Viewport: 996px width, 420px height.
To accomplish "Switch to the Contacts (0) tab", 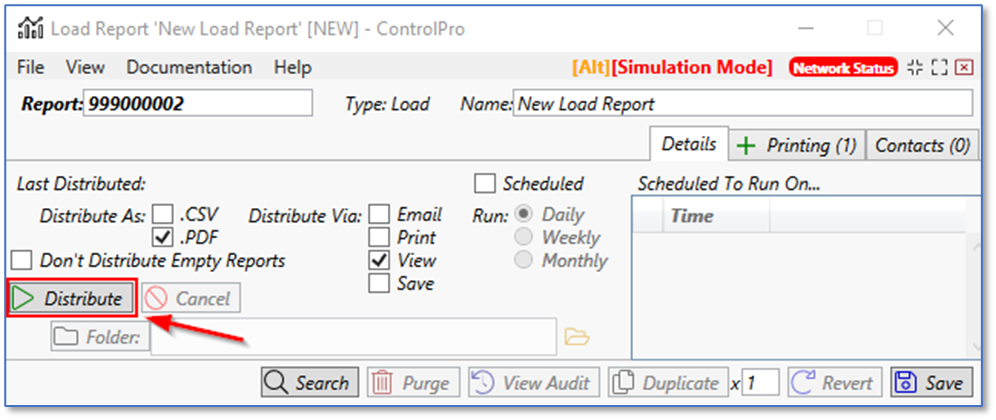I will pyautogui.click(x=922, y=146).
